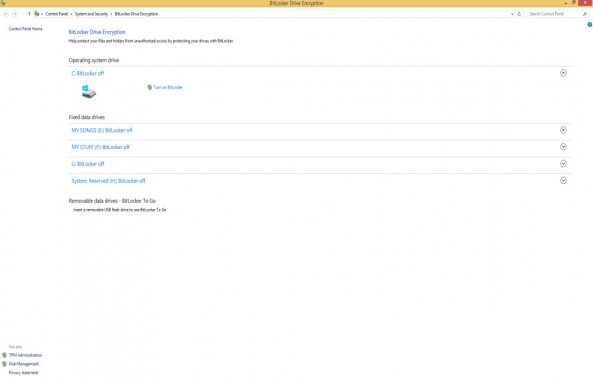Click System and Security in the breadcrumb
The width and height of the screenshot is (593, 380).
(91, 14)
